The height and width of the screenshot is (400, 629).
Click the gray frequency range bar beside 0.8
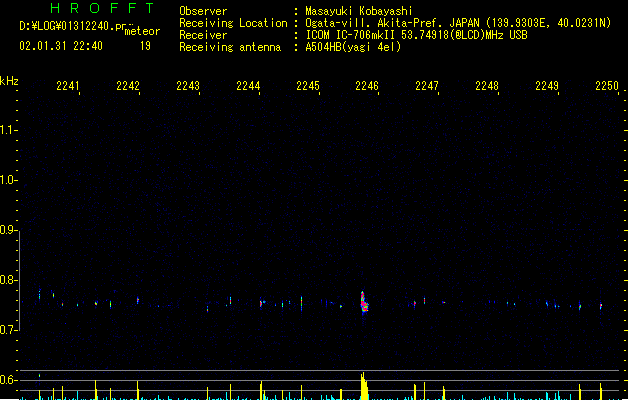coord(20,280)
